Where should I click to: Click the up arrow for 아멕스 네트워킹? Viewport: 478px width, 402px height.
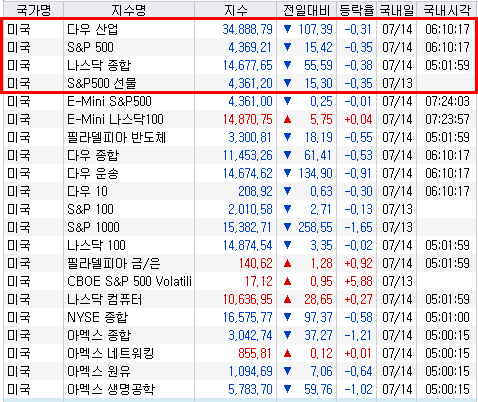point(287,353)
